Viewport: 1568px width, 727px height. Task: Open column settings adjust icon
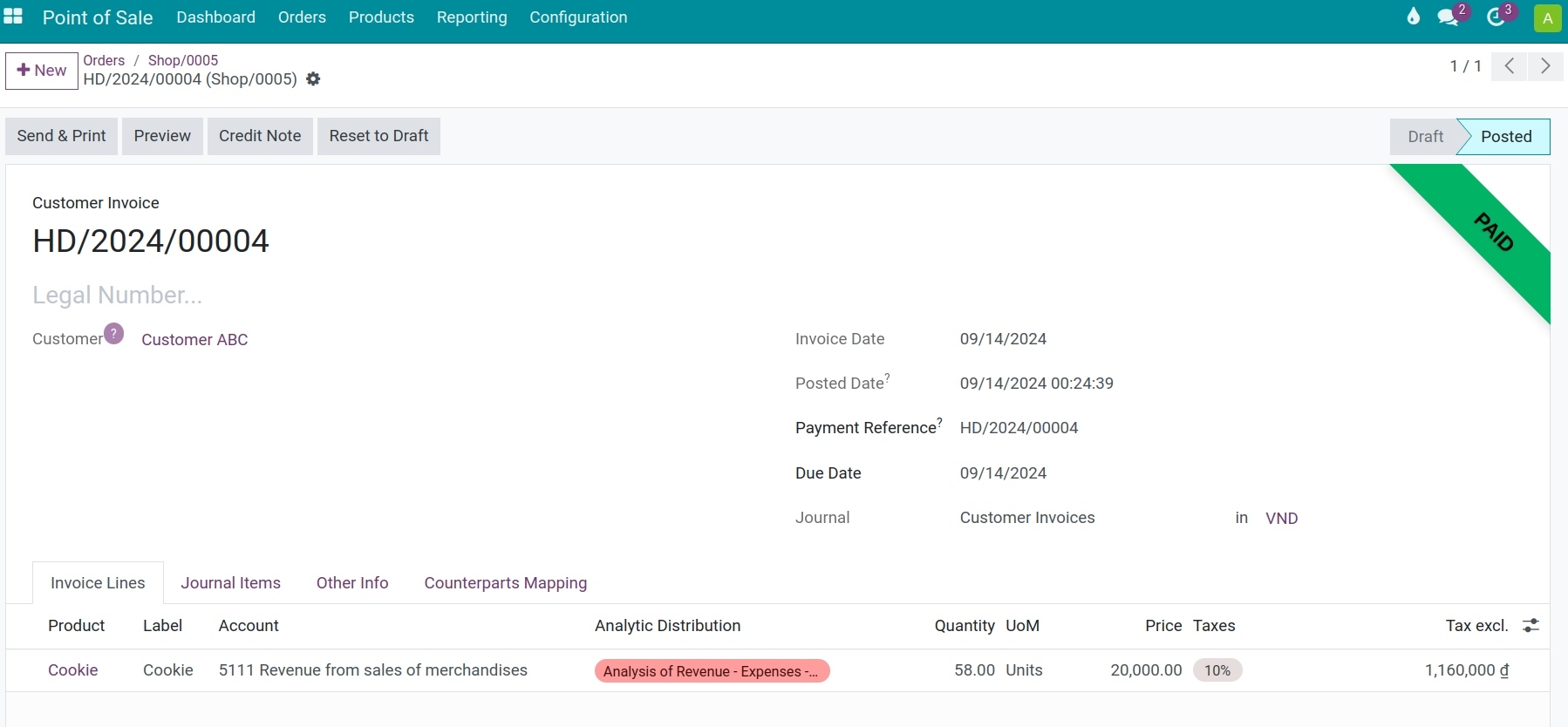(x=1531, y=626)
